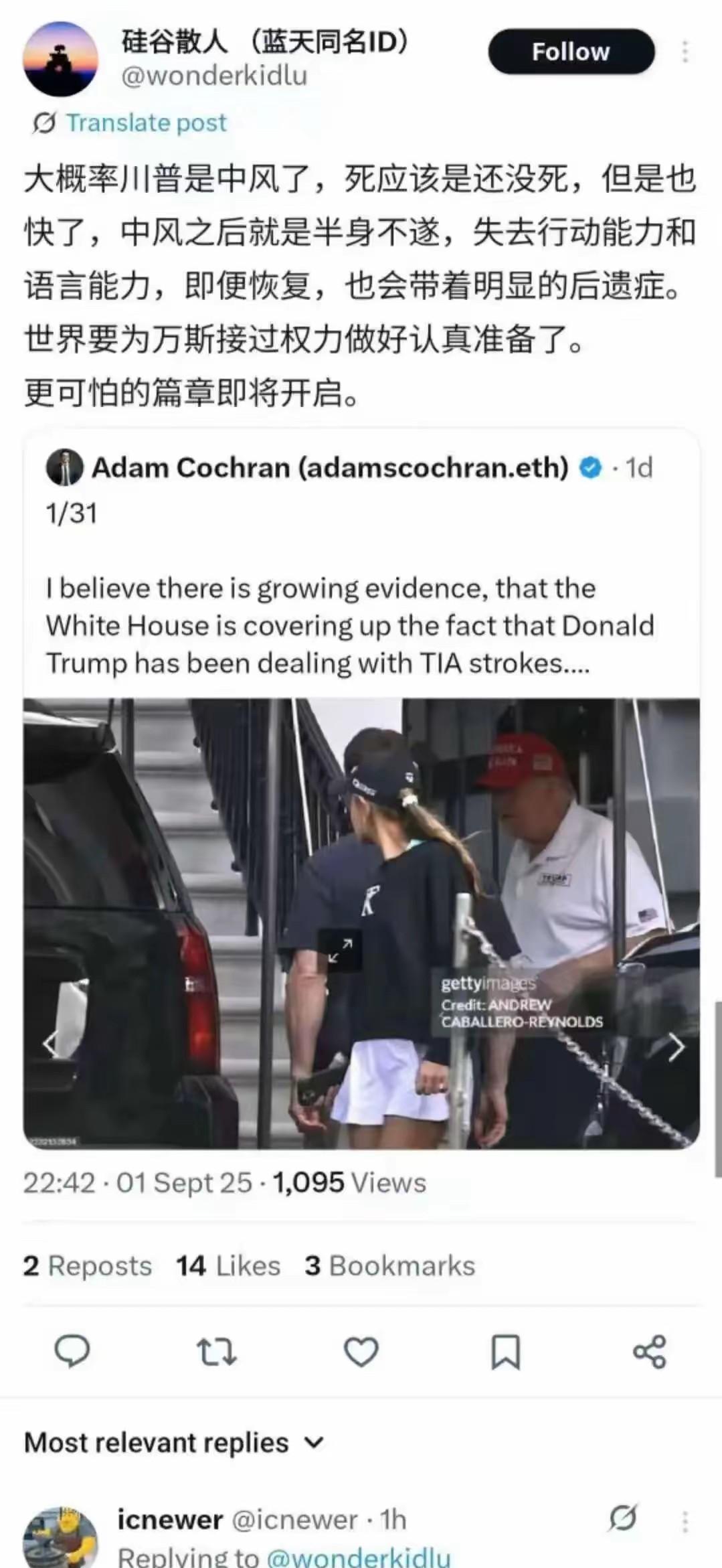722x1568 pixels.
Task: Follow the wonderkidlu account
Action: (x=571, y=52)
